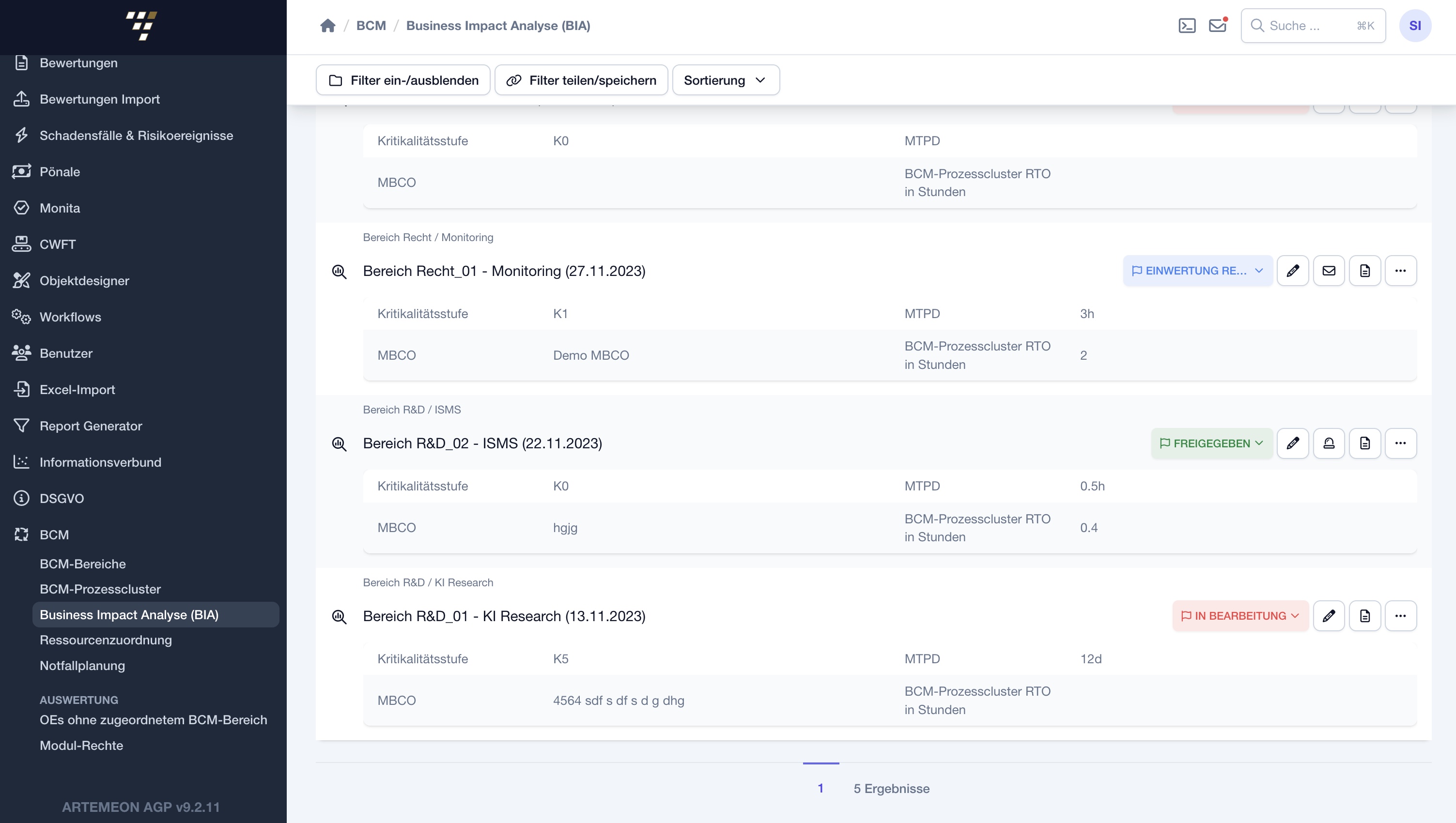Click the magnifier icon beside Bereich Recht_01 - Monitoring
The width and height of the screenshot is (1456, 823).
tap(339, 271)
